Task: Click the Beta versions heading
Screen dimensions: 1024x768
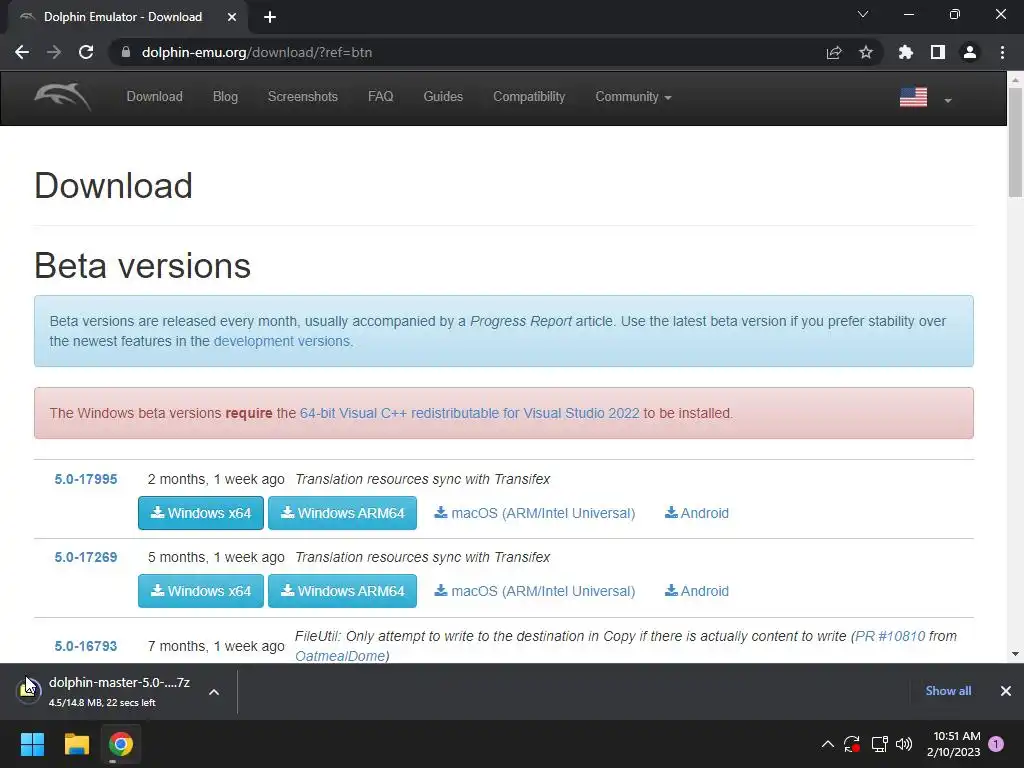Action: [x=142, y=266]
